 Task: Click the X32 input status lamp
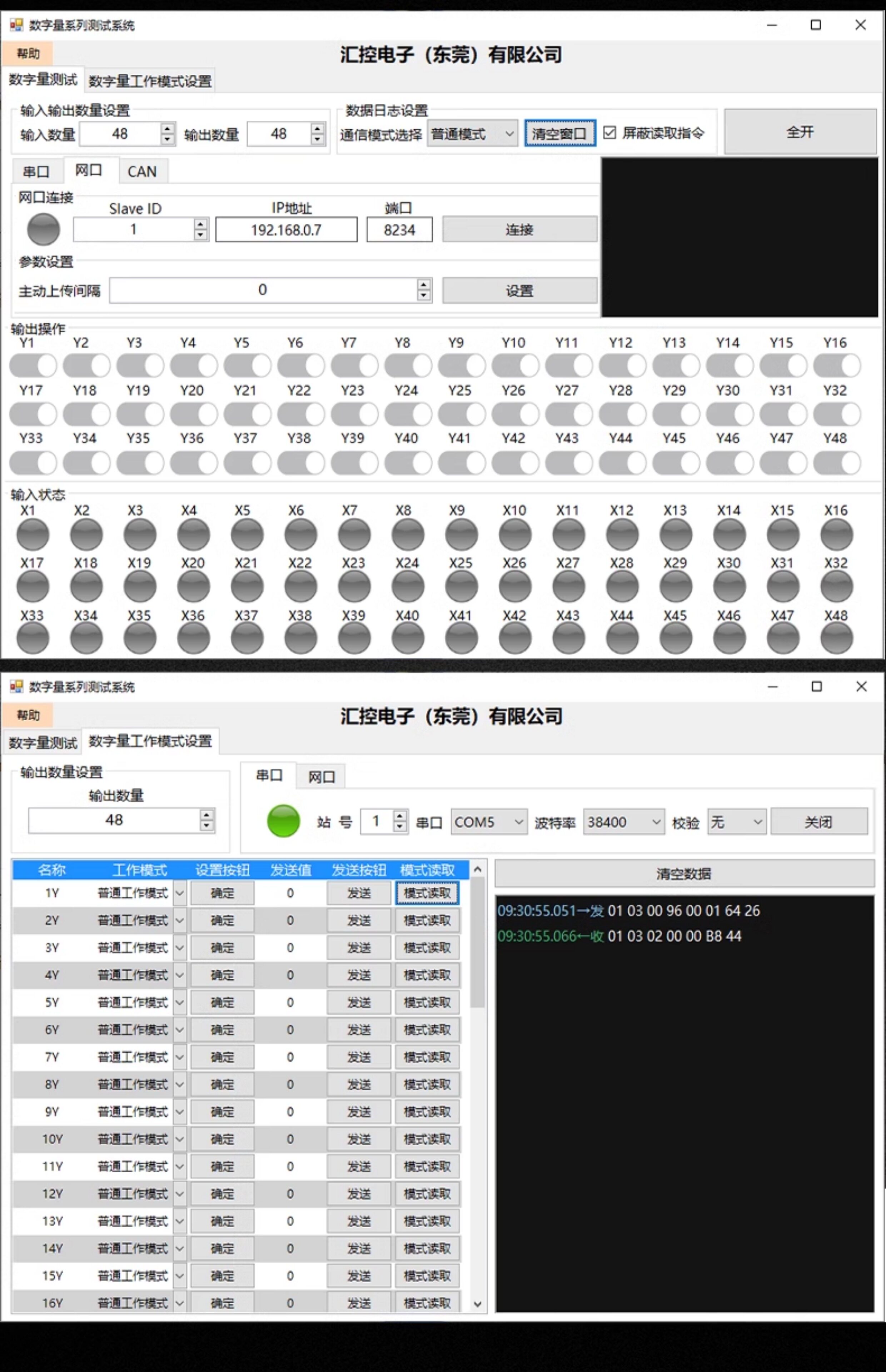click(x=837, y=587)
